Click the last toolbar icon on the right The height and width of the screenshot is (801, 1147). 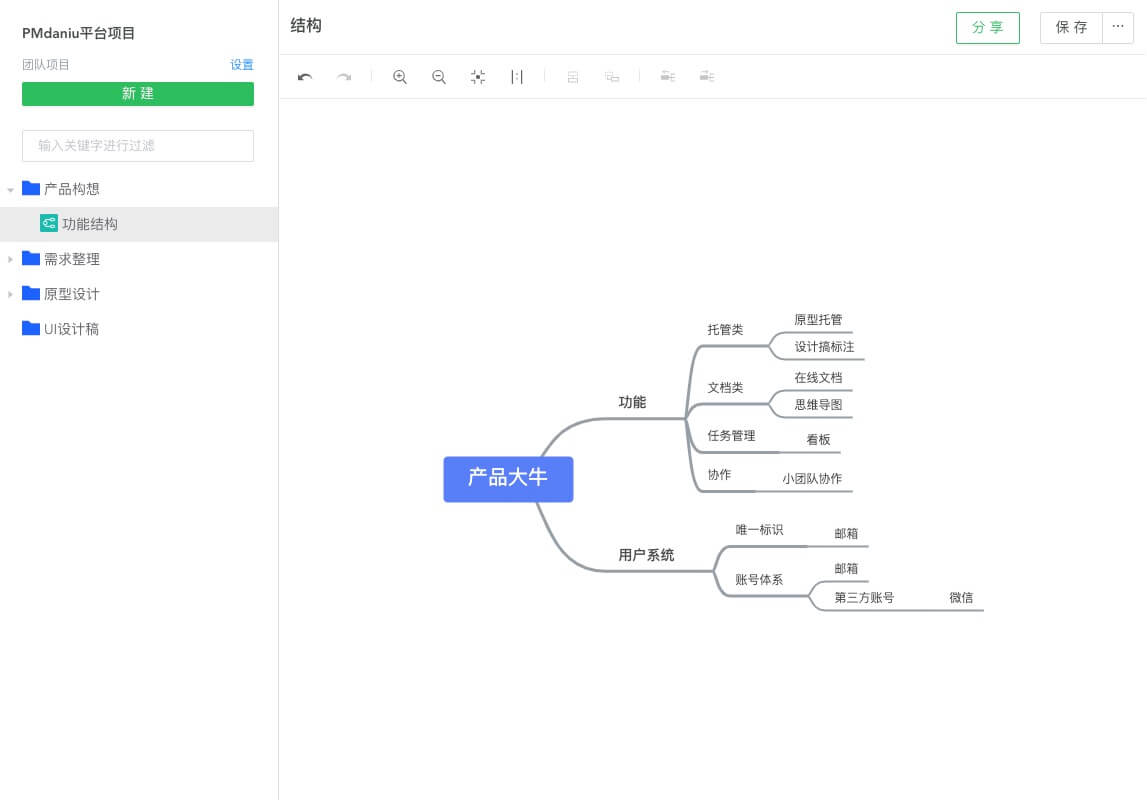click(707, 77)
